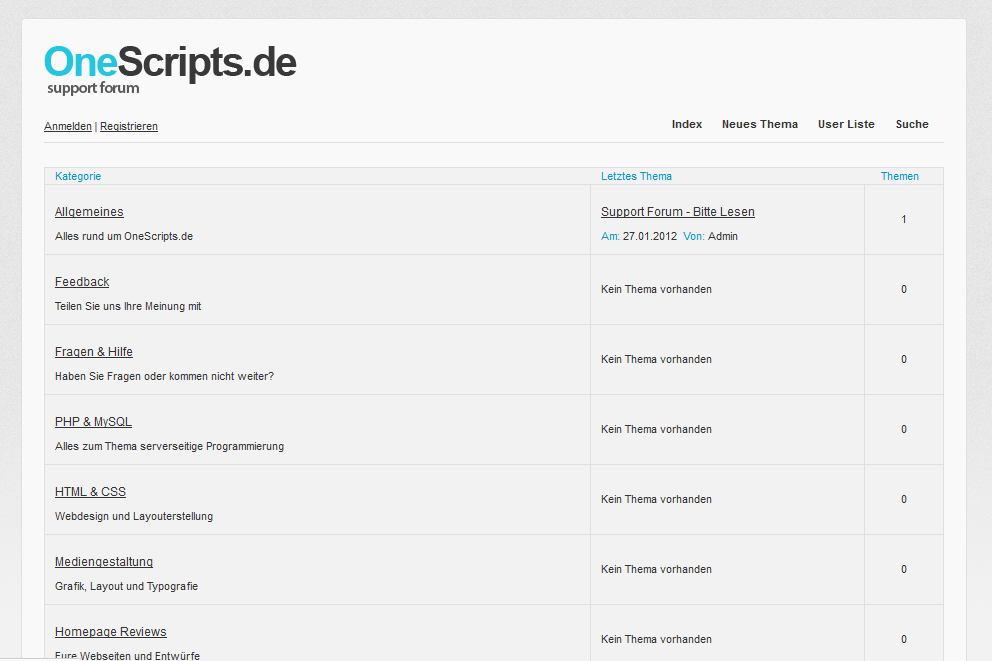Image resolution: width=992 pixels, height=661 pixels.
Task: Open the Mediengestaltung category
Action: 103,561
